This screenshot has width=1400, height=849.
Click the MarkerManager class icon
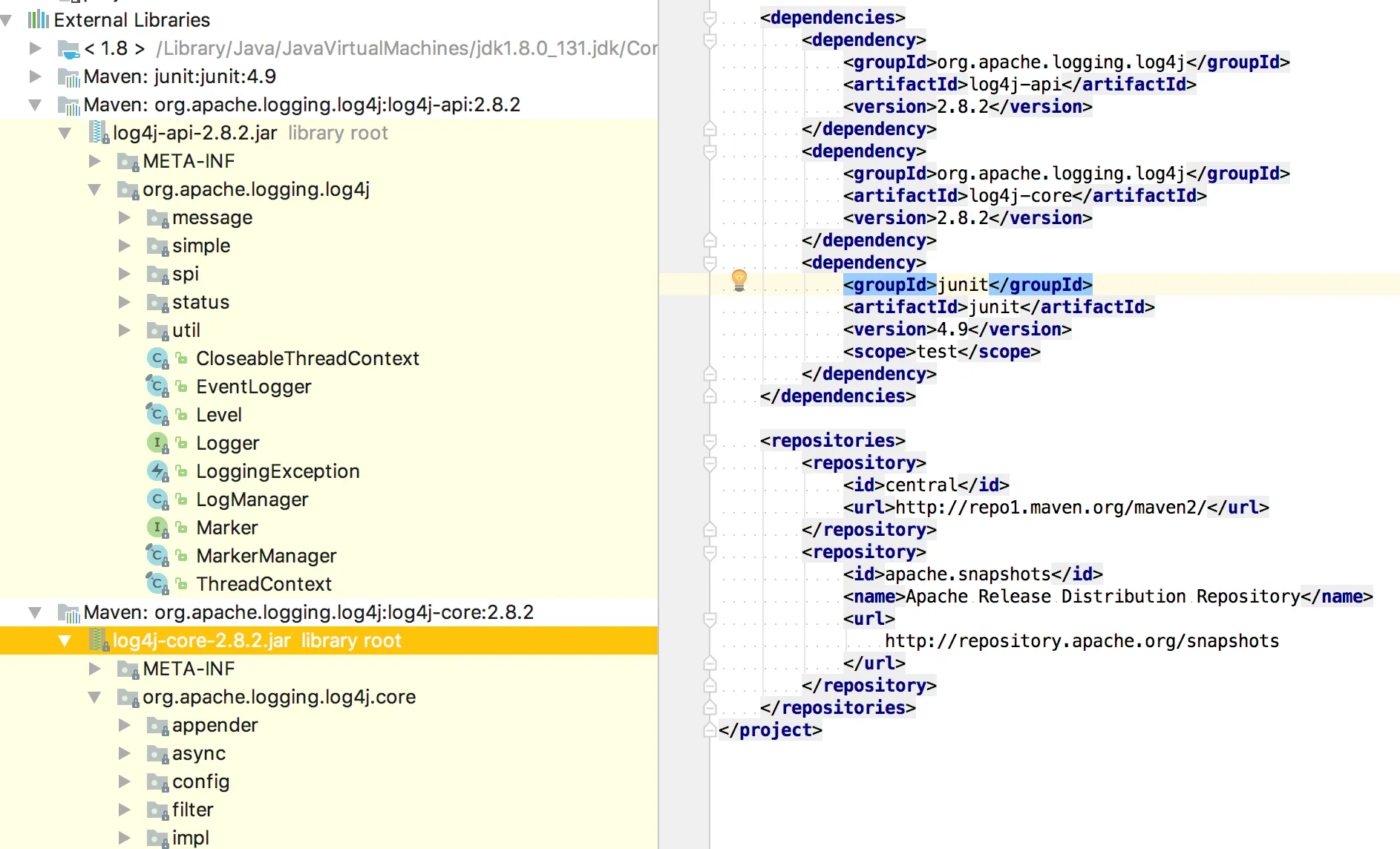157,557
